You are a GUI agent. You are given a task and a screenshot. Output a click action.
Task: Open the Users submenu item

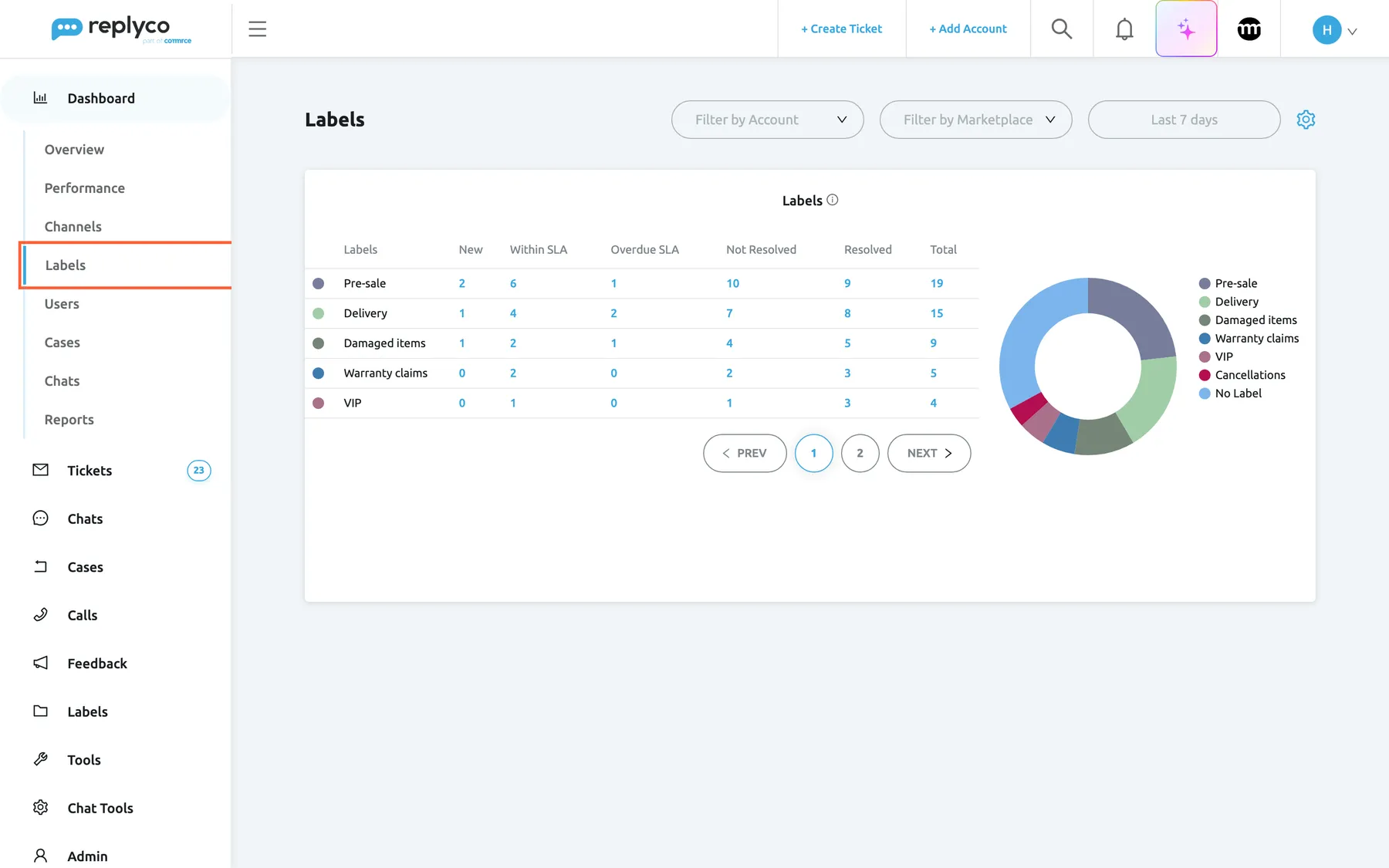tap(62, 304)
